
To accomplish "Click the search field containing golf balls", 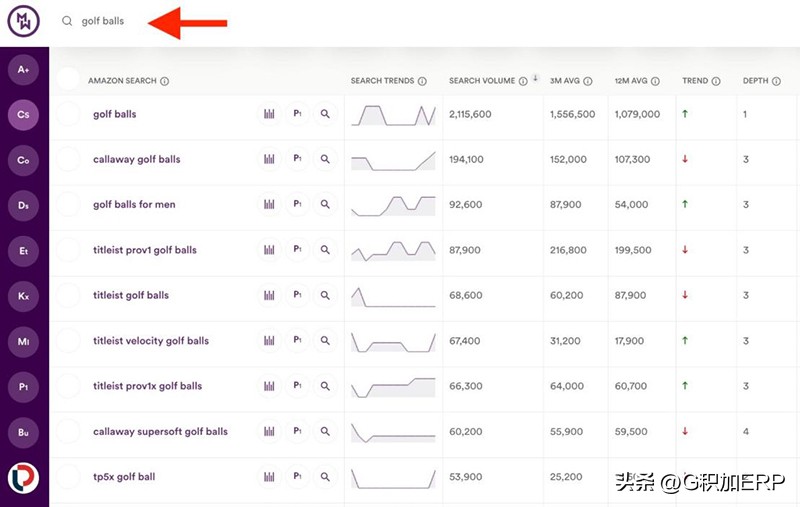I will (103, 21).
